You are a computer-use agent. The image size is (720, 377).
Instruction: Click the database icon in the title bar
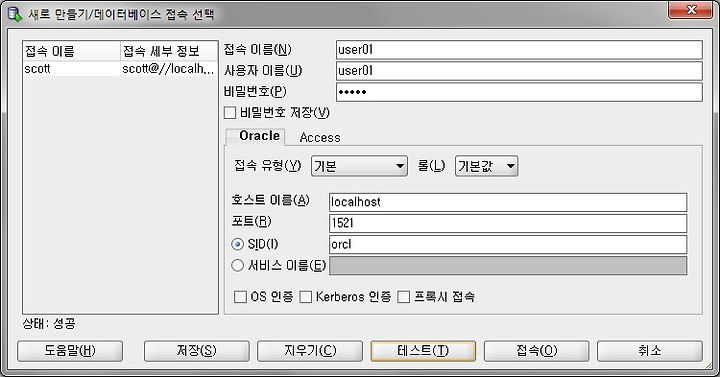coord(15,14)
